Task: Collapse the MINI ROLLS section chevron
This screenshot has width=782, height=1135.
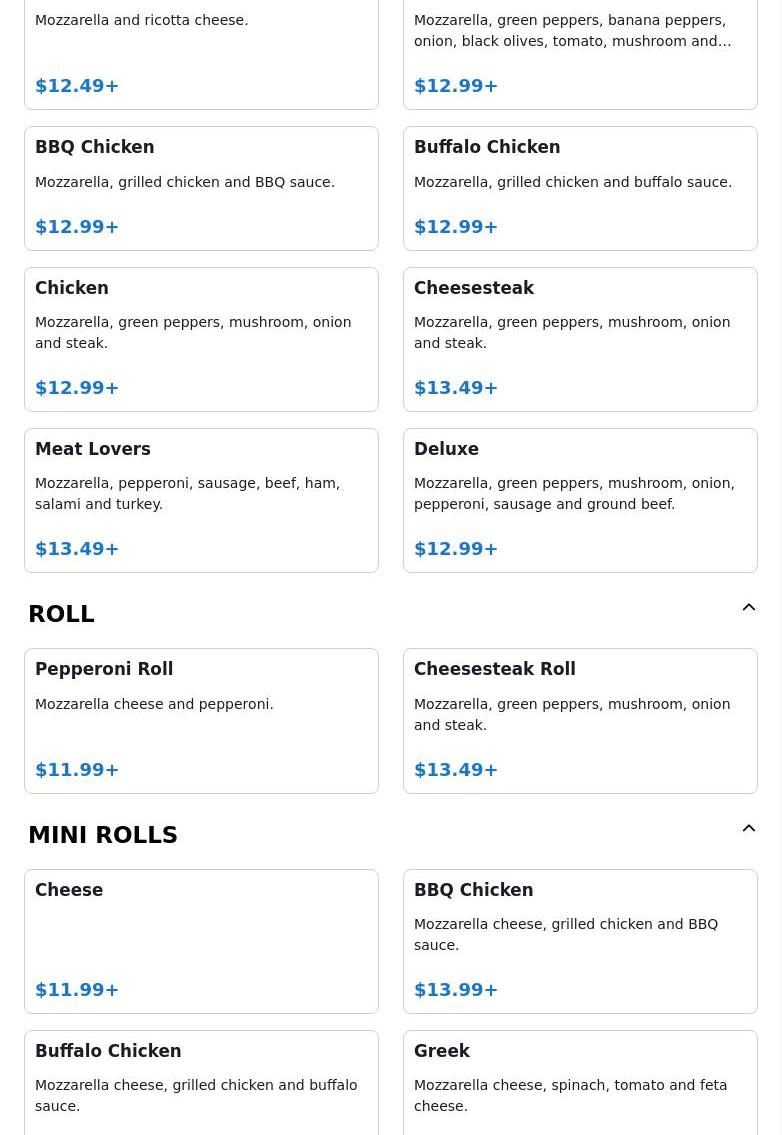Action: 749,828
